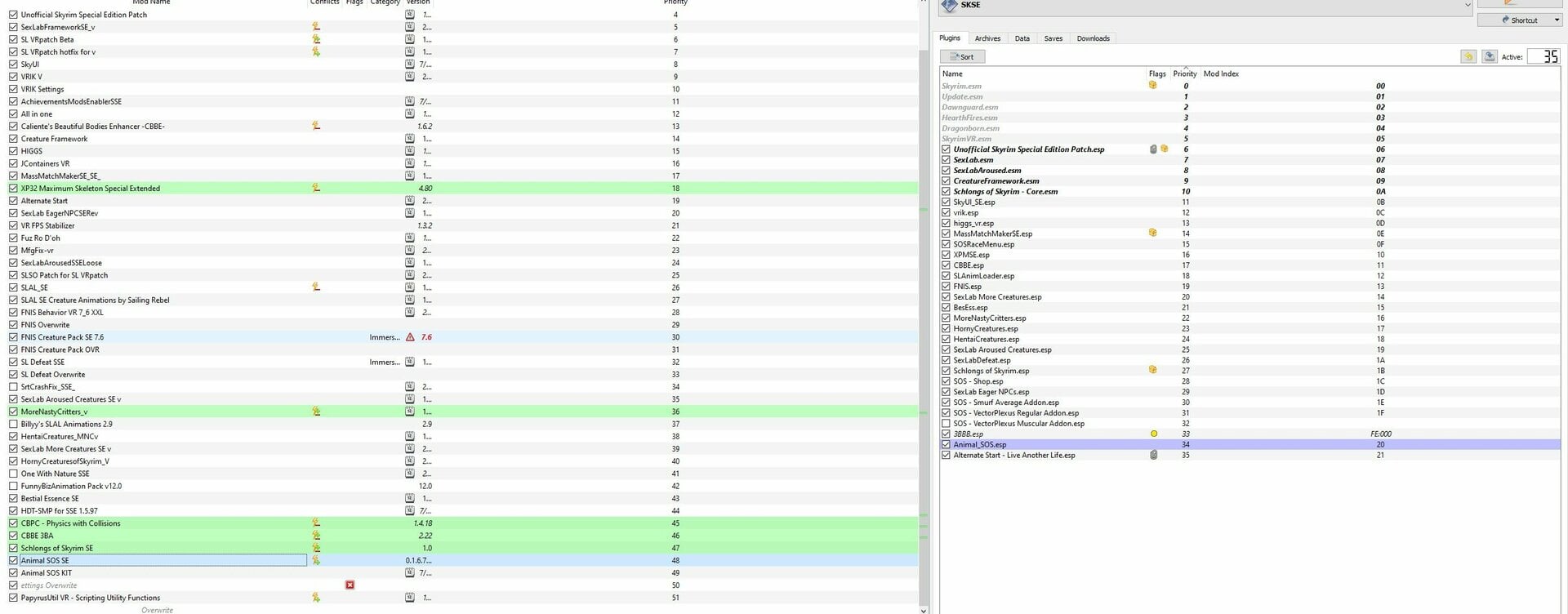Image resolution: width=1568 pixels, height=614 pixels.
Task: Click grey archive flag on Unofficial Skyrim Special Edition Patch.esp
Action: pyautogui.click(x=1153, y=149)
